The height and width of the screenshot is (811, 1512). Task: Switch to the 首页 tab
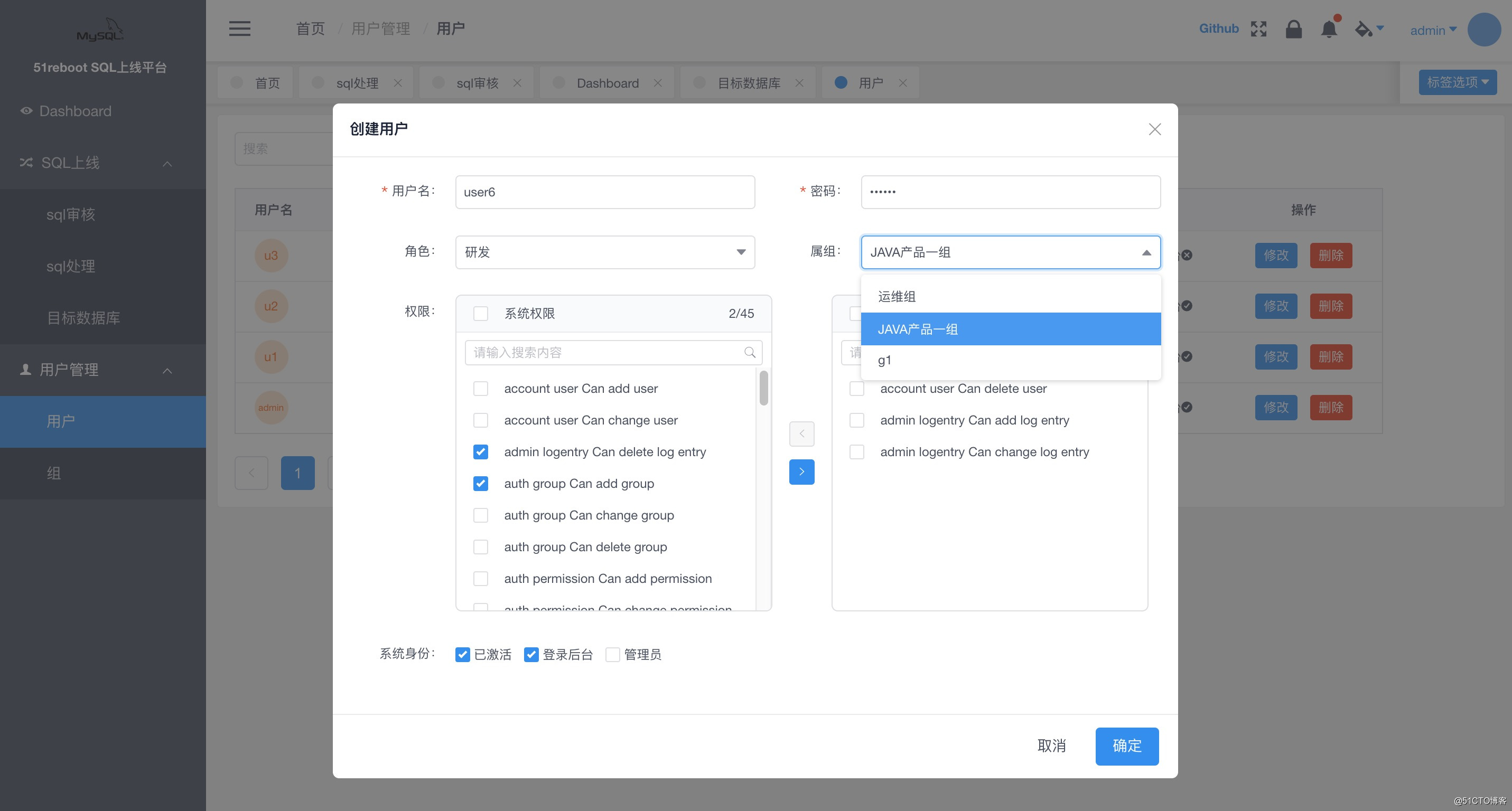click(x=256, y=83)
